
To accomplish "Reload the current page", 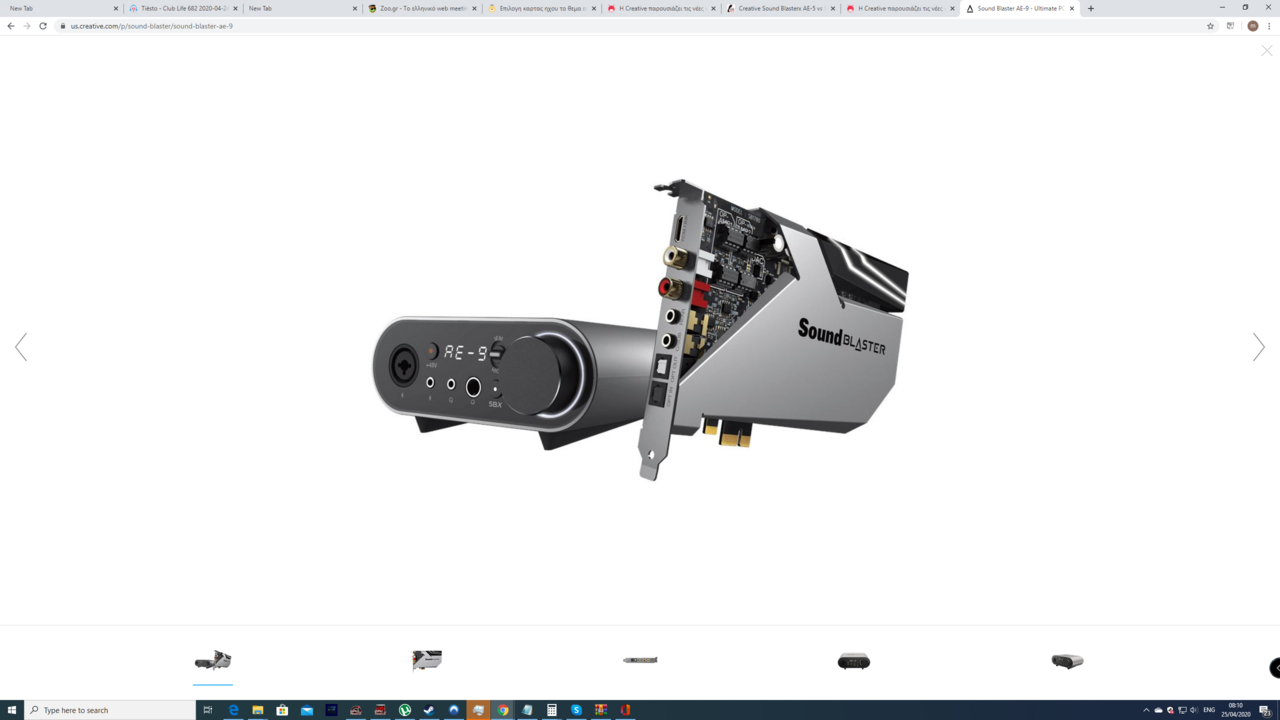I will tap(43, 26).
